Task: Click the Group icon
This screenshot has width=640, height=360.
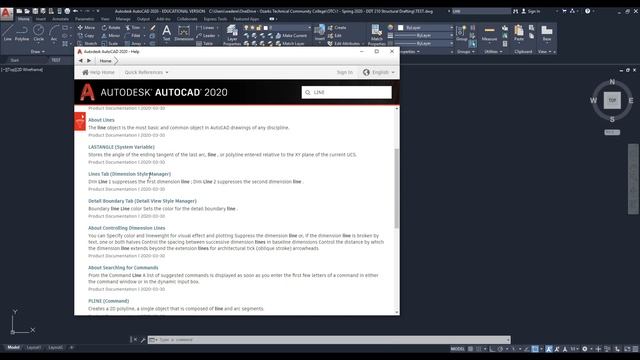Action: tap(461, 33)
